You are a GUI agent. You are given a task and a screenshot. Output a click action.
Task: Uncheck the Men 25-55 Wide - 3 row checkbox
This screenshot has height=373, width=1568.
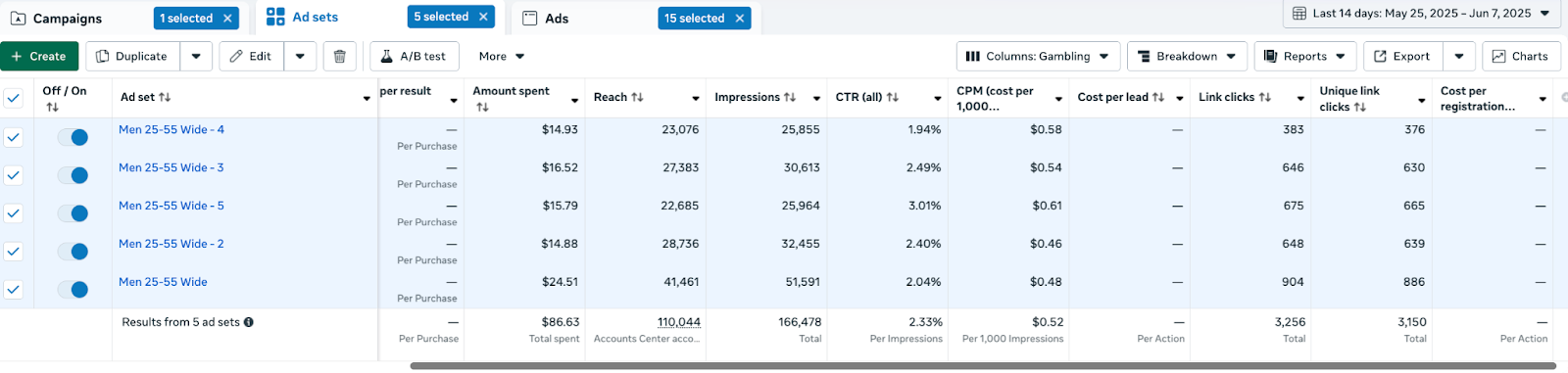pos(14,175)
